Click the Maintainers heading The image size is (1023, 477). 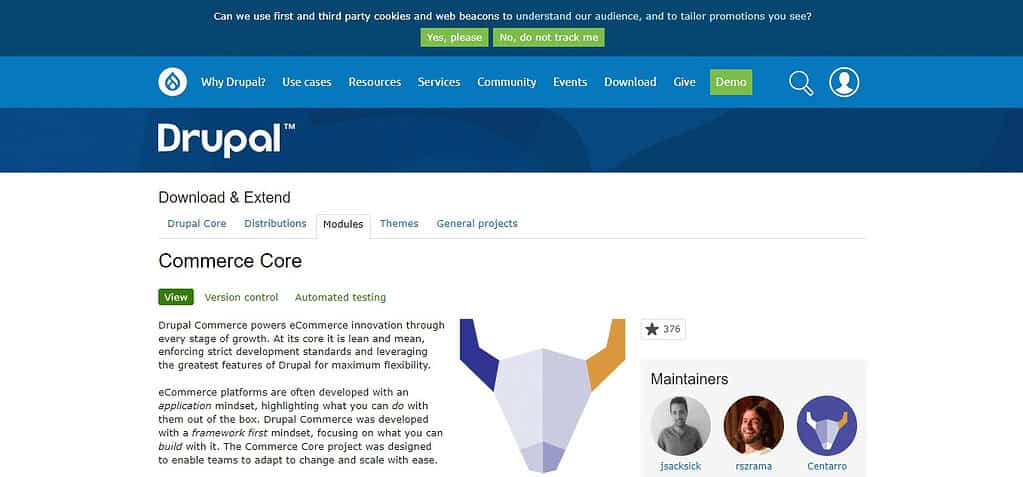click(690, 379)
